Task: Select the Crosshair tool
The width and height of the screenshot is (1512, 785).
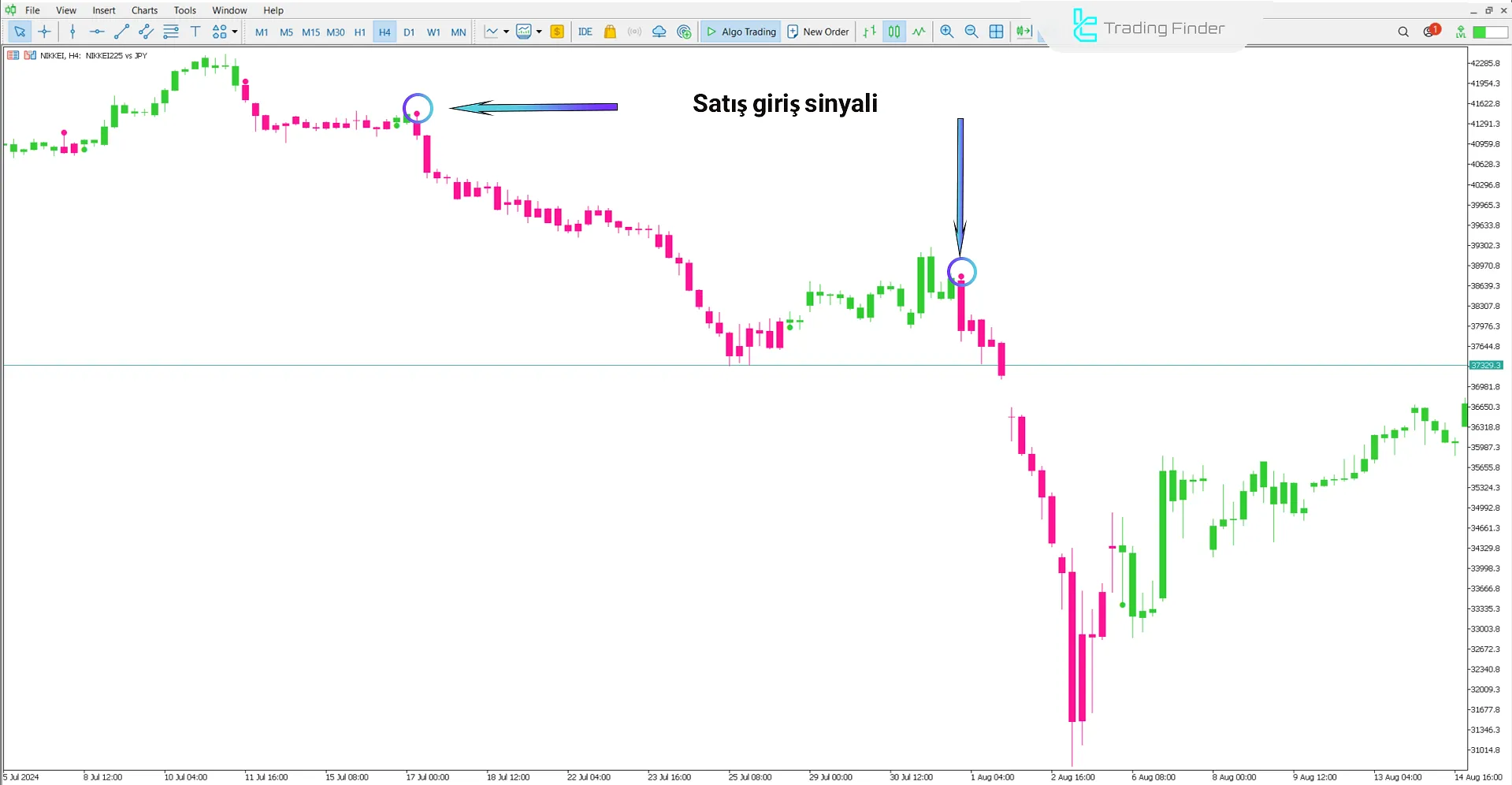Action: tap(45, 32)
